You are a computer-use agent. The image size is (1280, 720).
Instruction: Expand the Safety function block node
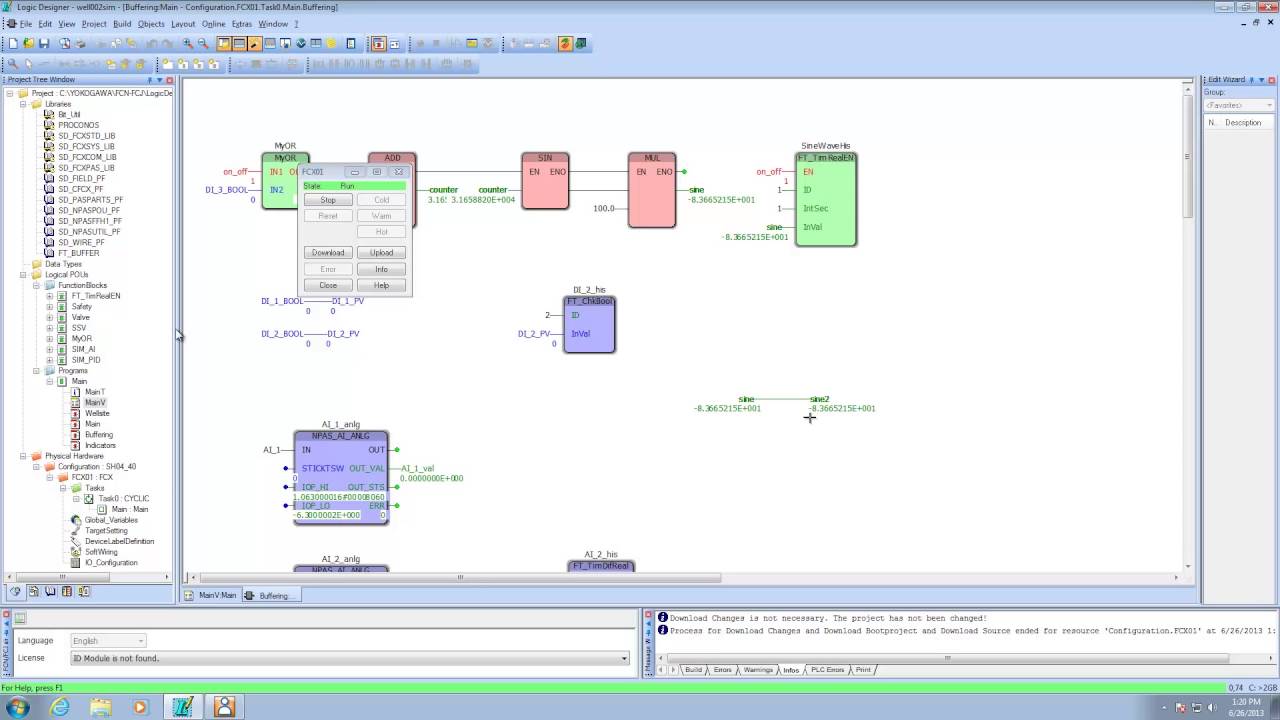tap(49, 307)
